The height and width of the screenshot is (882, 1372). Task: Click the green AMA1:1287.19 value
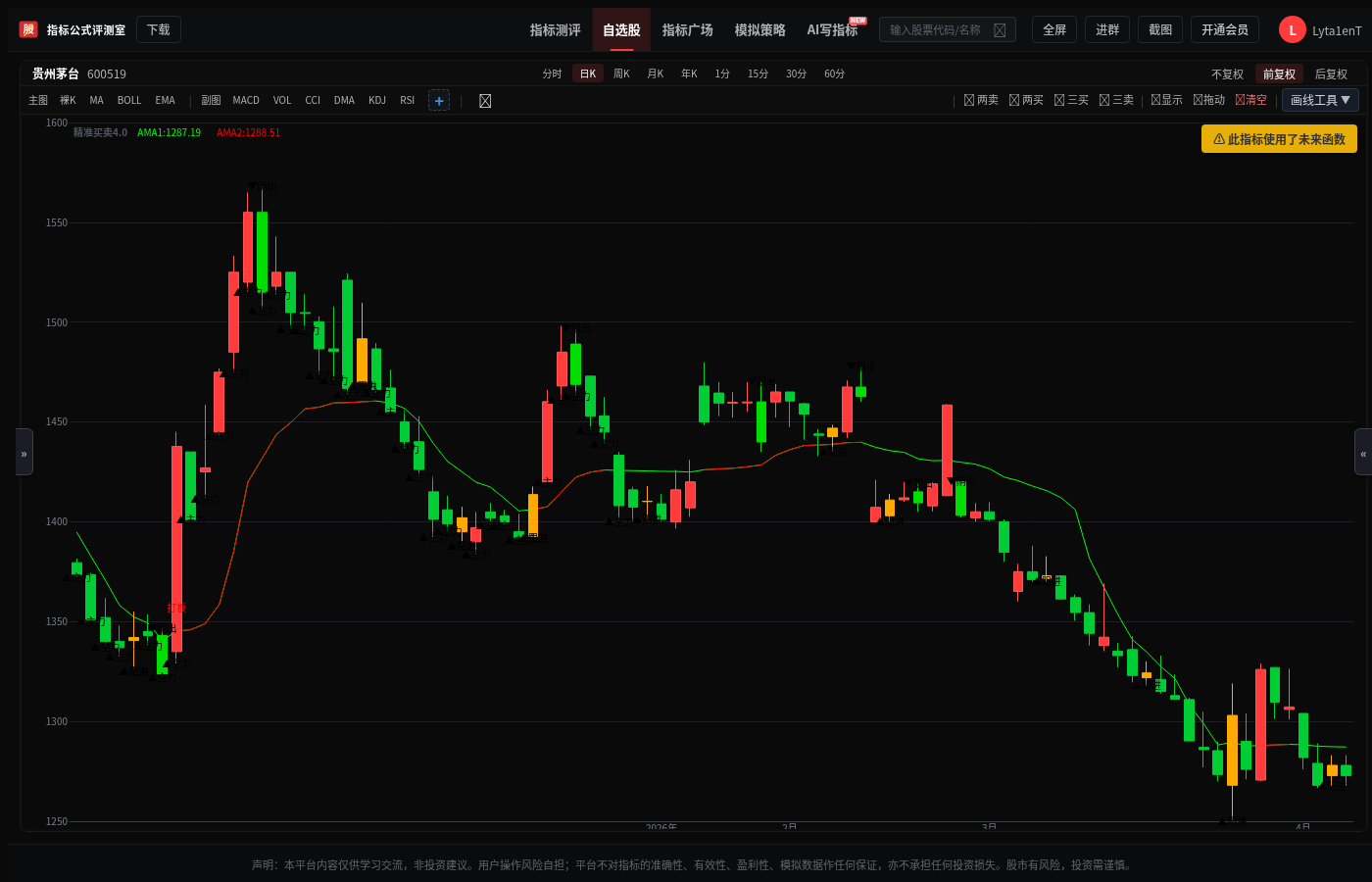pyautogui.click(x=170, y=133)
